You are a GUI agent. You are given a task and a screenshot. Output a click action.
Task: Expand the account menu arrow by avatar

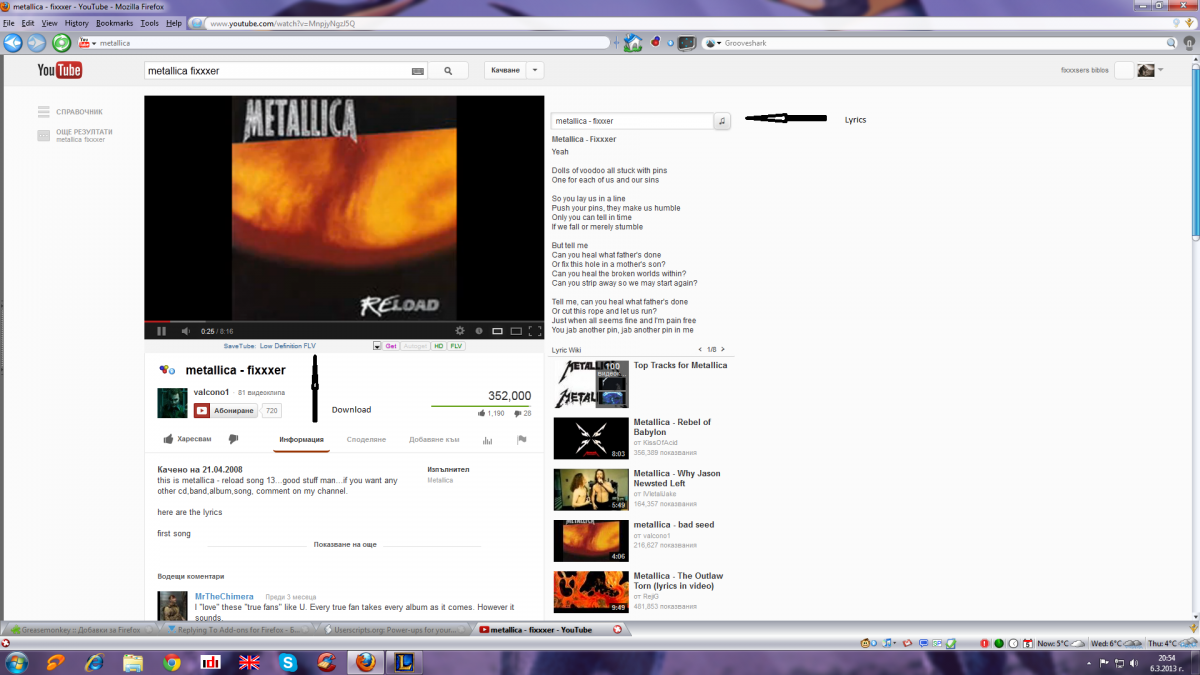point(1161,71)
